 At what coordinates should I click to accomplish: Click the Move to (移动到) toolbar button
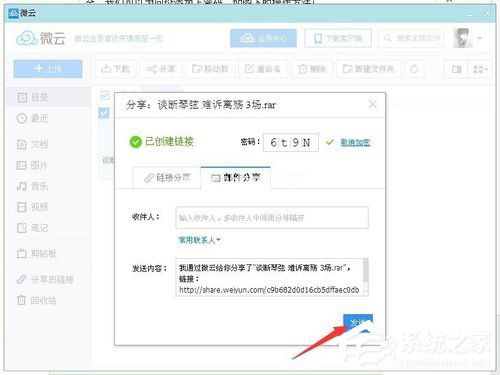tap(210, 69)
